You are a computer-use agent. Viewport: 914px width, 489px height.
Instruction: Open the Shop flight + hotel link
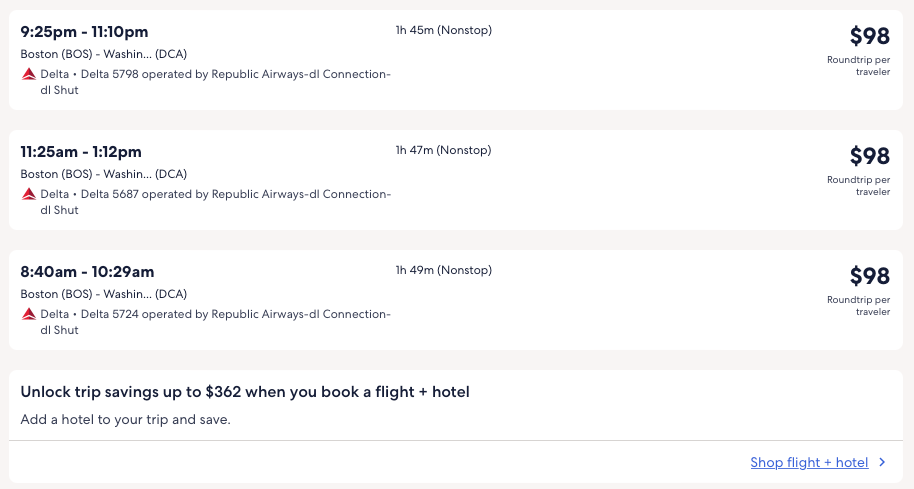click(809, 462)
